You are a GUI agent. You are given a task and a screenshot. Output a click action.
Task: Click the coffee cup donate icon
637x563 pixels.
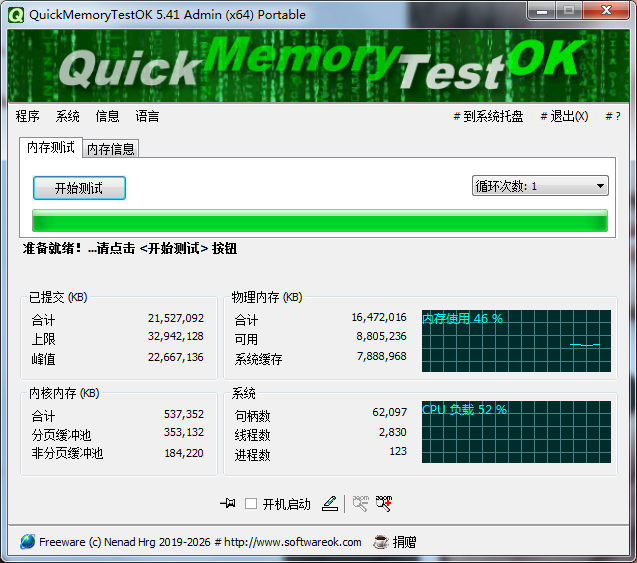point(381,542)
